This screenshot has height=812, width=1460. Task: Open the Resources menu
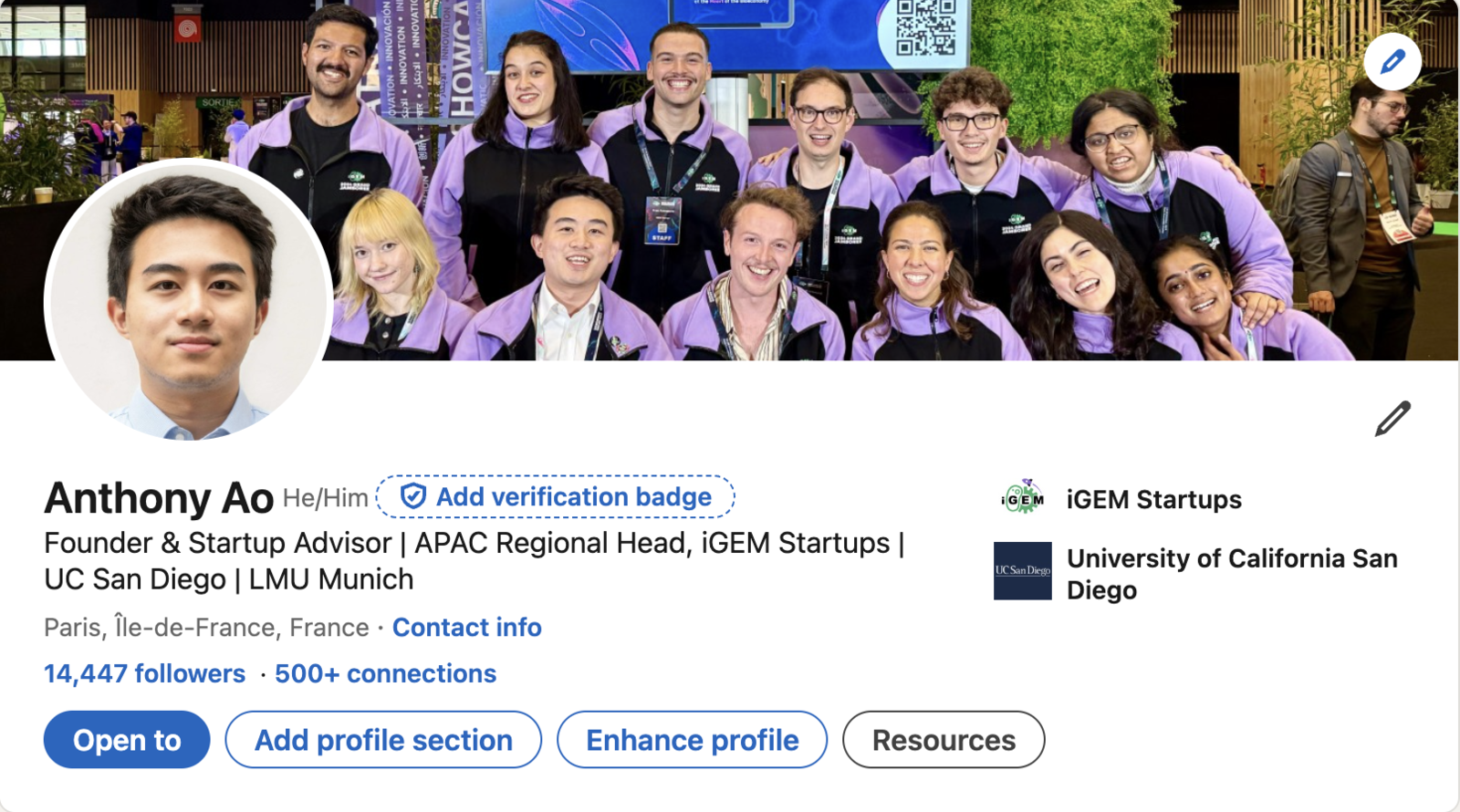pyautogui.click(x=944, y=740)
